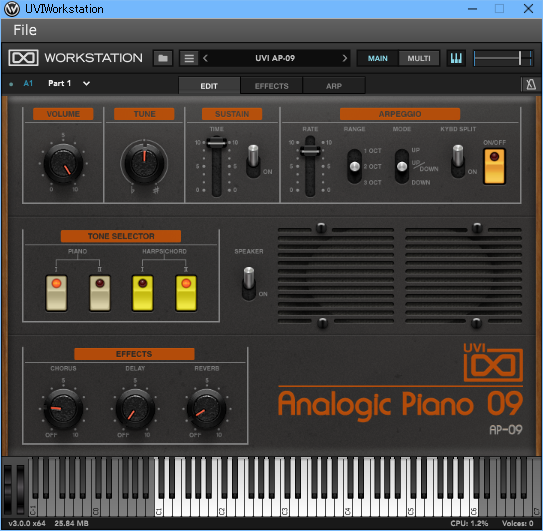Click the Arpeggio Range switch
Screen dimensions: 543x531
point(354,166)
